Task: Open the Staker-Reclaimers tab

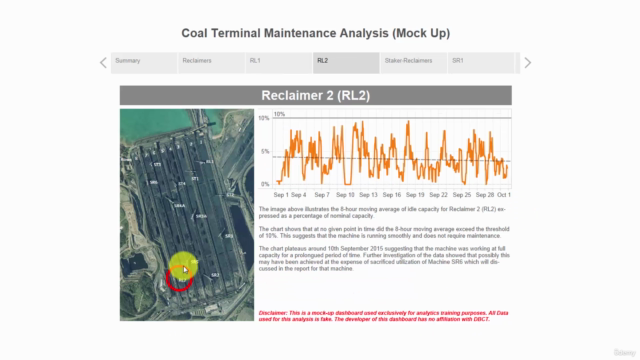Action: (x=413, y=63)
